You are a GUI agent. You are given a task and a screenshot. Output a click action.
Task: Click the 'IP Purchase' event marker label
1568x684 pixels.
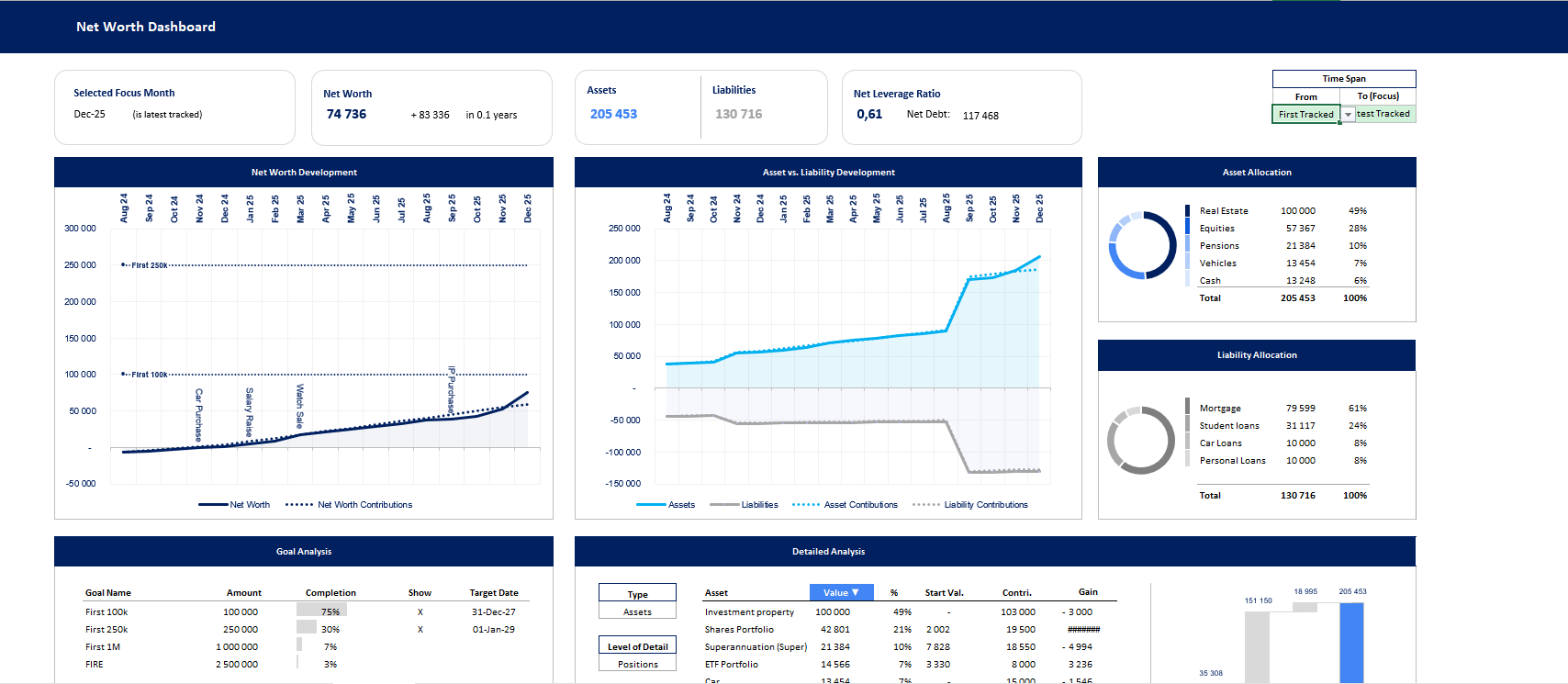click(x=451, y=389)
